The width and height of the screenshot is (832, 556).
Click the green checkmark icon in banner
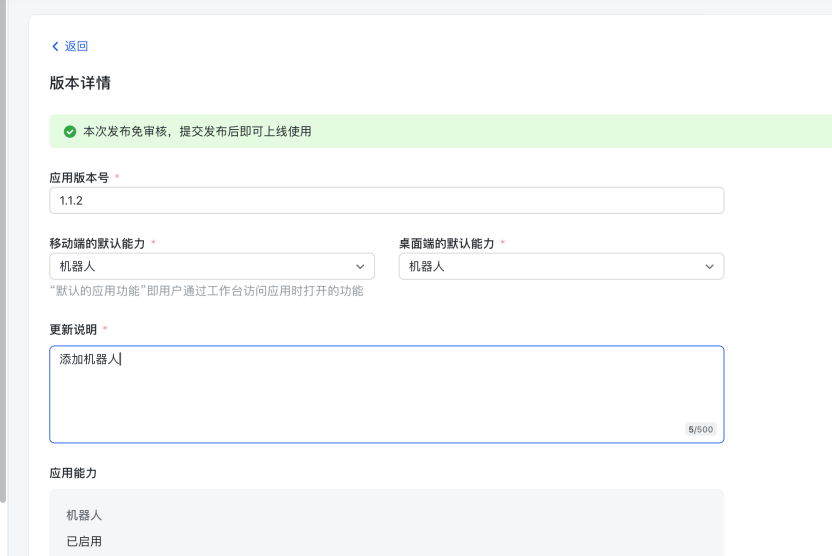point(70,132)
